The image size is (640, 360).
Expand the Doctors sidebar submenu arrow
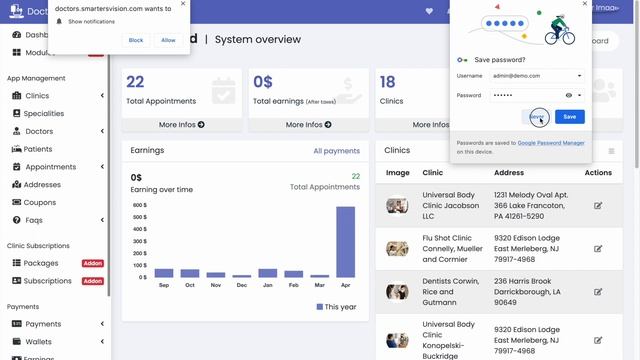(102, 131)
